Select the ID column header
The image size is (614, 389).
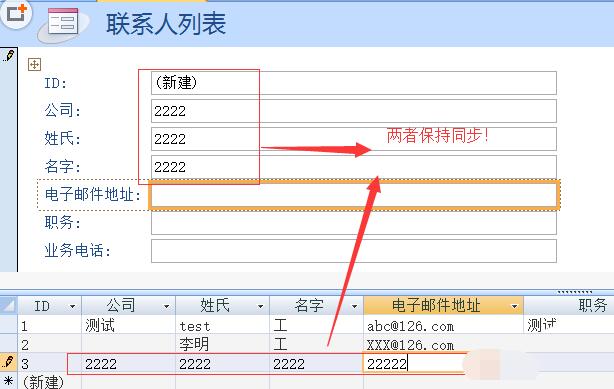click(50, 306)
